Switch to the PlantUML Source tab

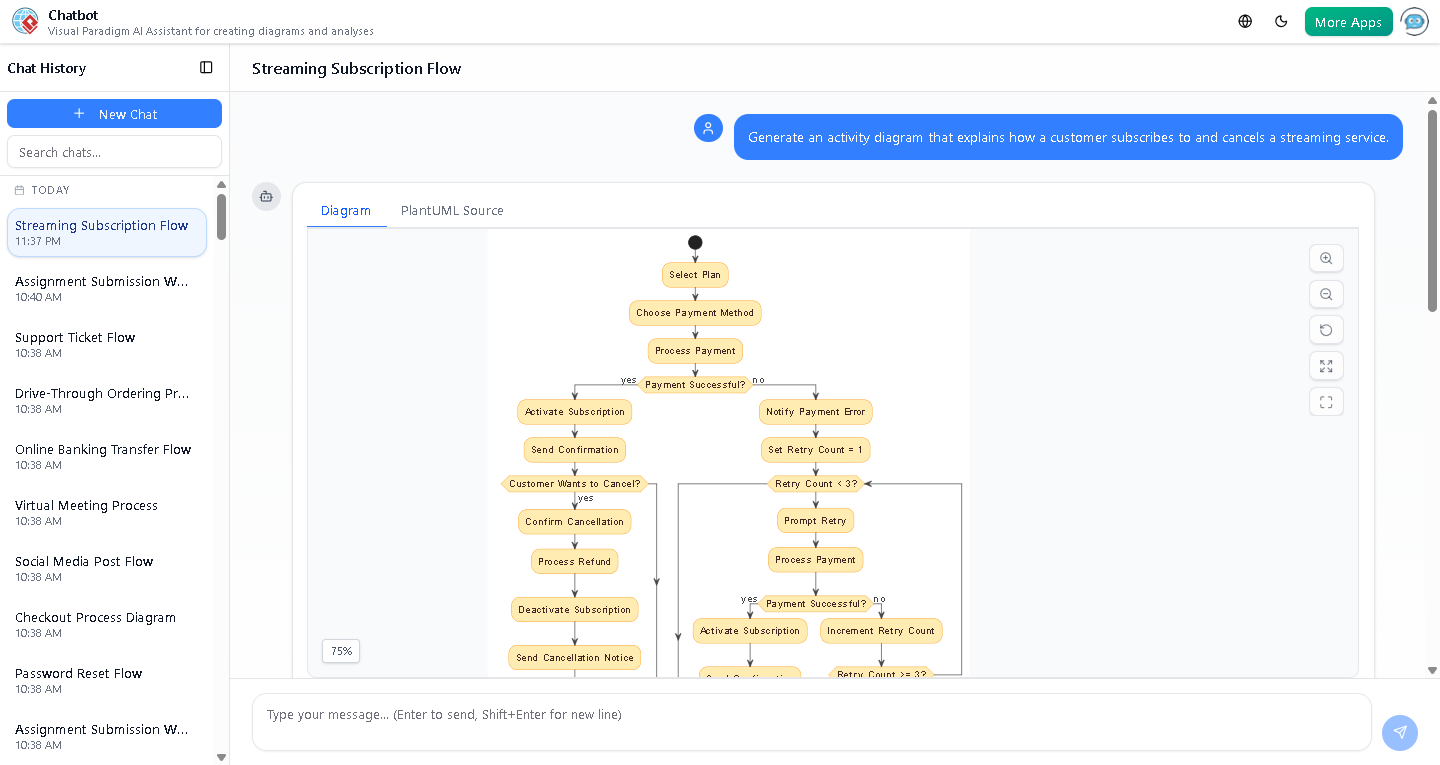pos(452,210)
